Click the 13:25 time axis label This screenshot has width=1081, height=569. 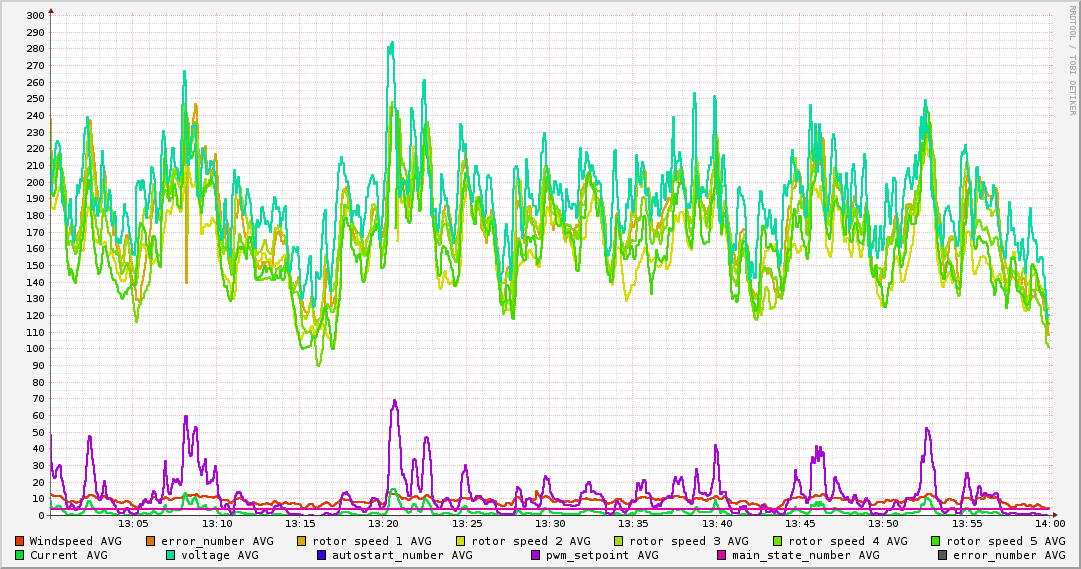(x=467, y=524)
